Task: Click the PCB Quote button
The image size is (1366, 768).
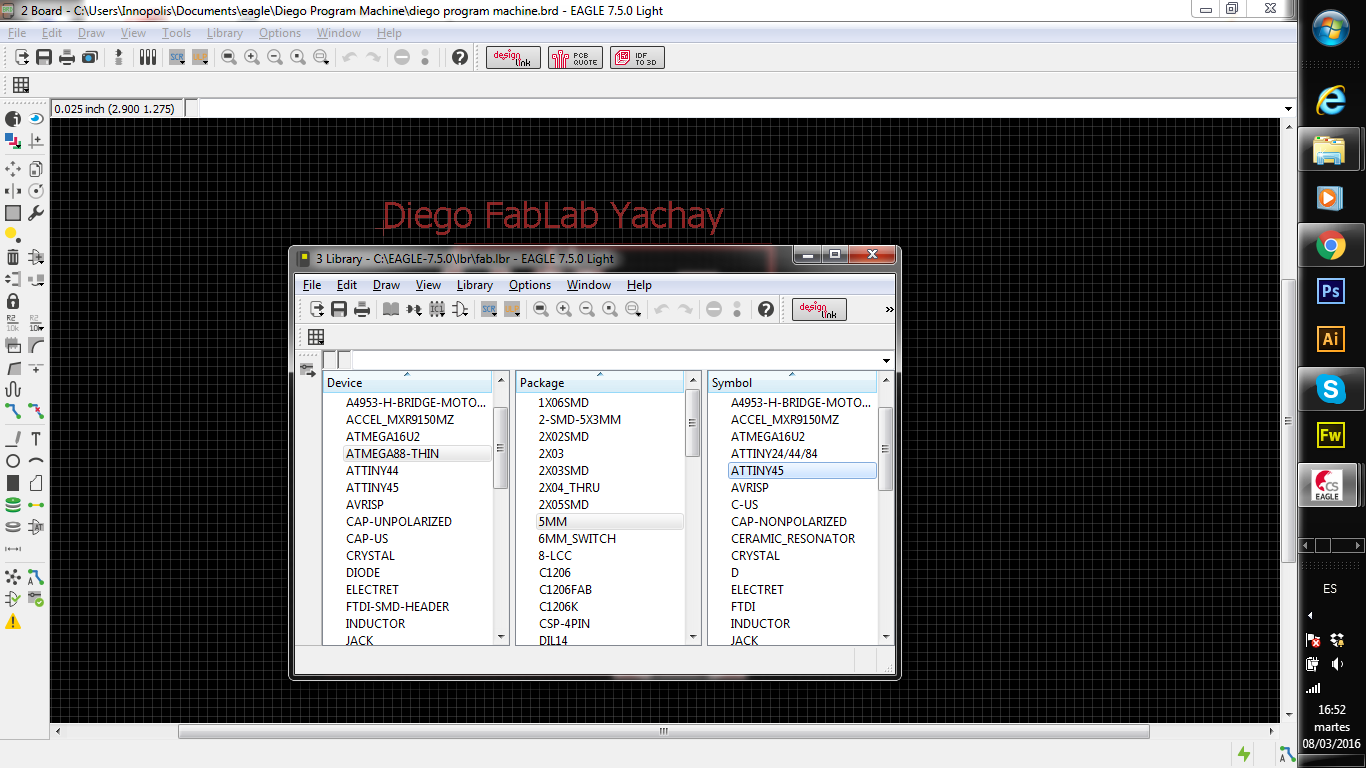Action: pyautogui.click(x=577, y=58)
